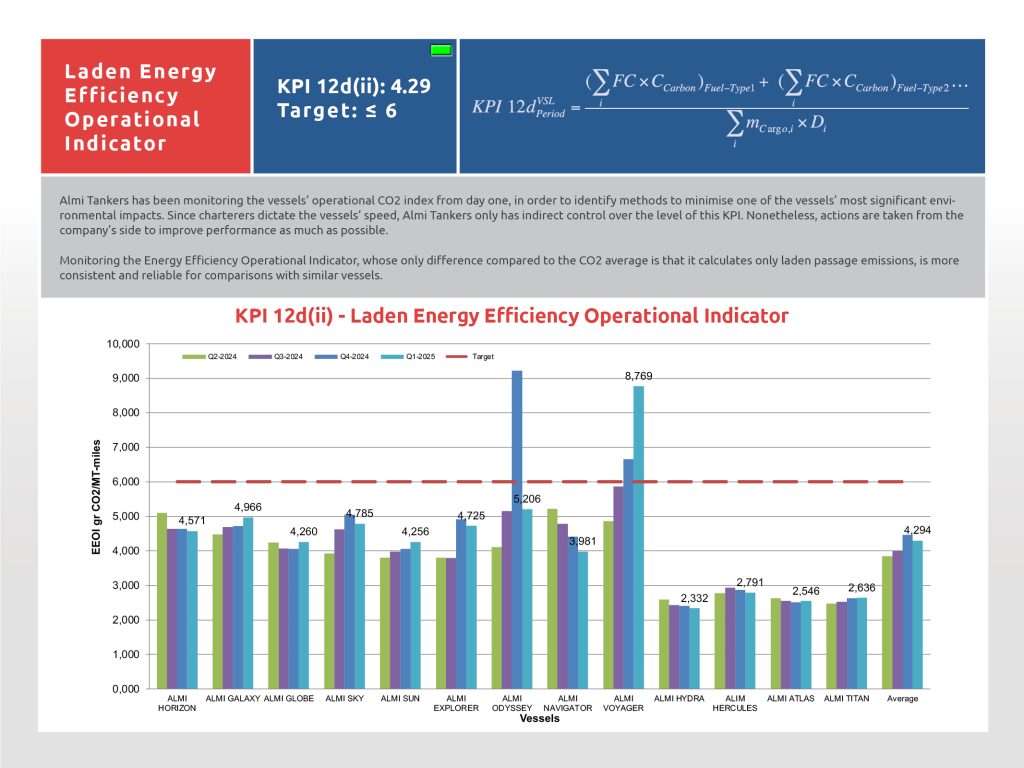Click the 'Vessels' x-axis title
Viewport: 1024px width, 768px height.
point(539,718)
